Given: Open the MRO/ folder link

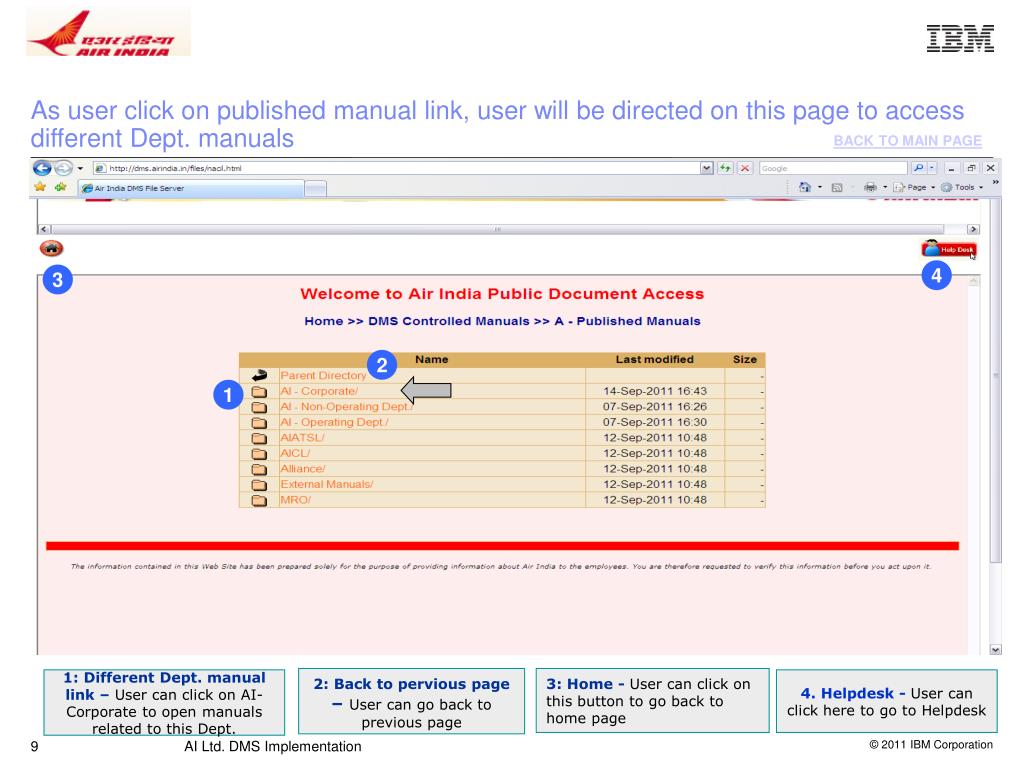Looking at the screenshot, I should 295,500.
